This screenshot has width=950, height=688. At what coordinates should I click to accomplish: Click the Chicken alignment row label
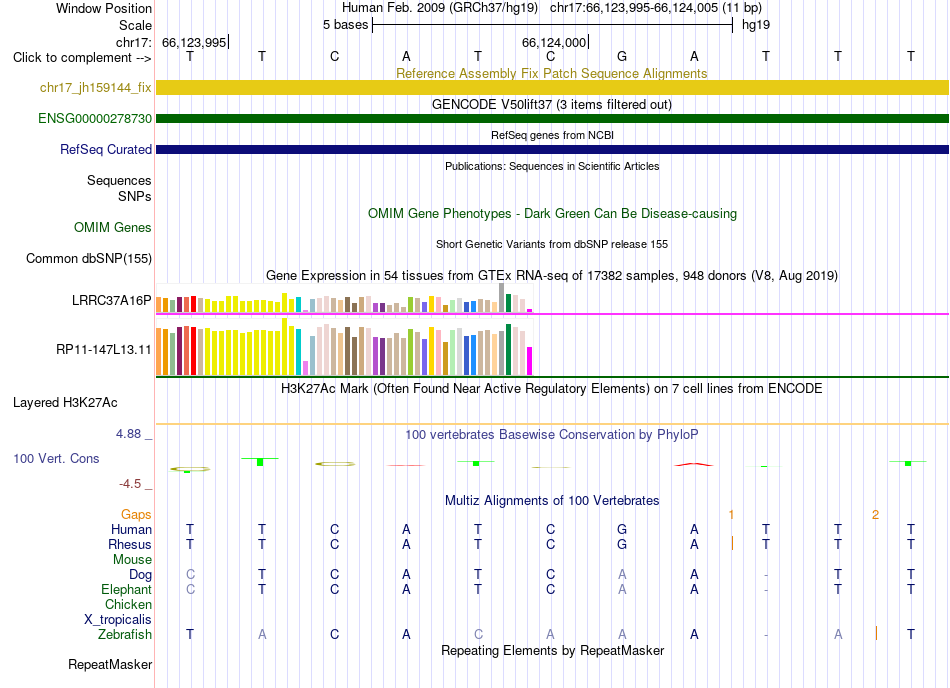click(128, 604)
